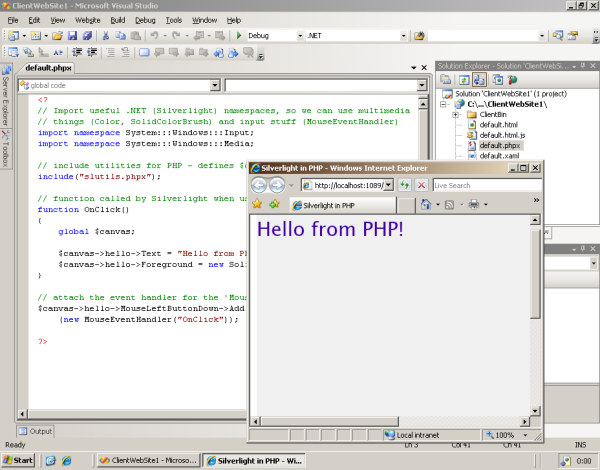Viewport: 600px width, 470px height.
Task: Click the Forward arrow in Internet Explorer
Action: (277, 185)
